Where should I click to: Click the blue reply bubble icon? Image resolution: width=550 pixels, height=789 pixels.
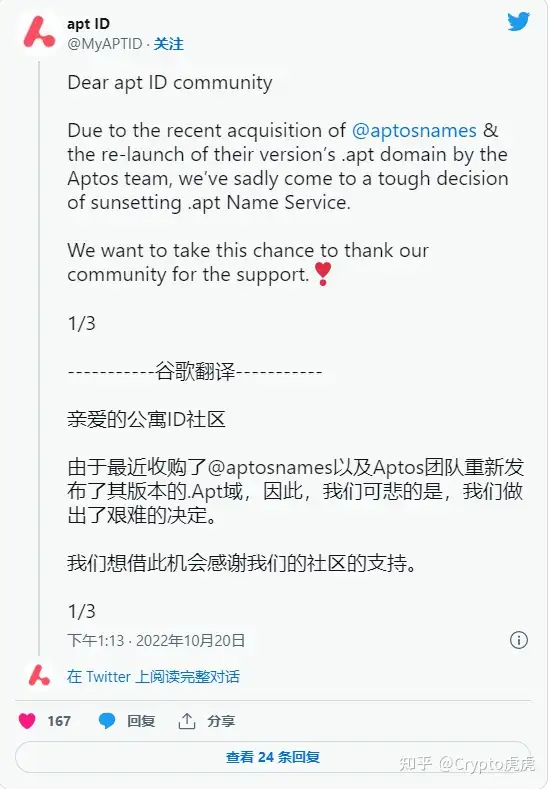(107, 721)
